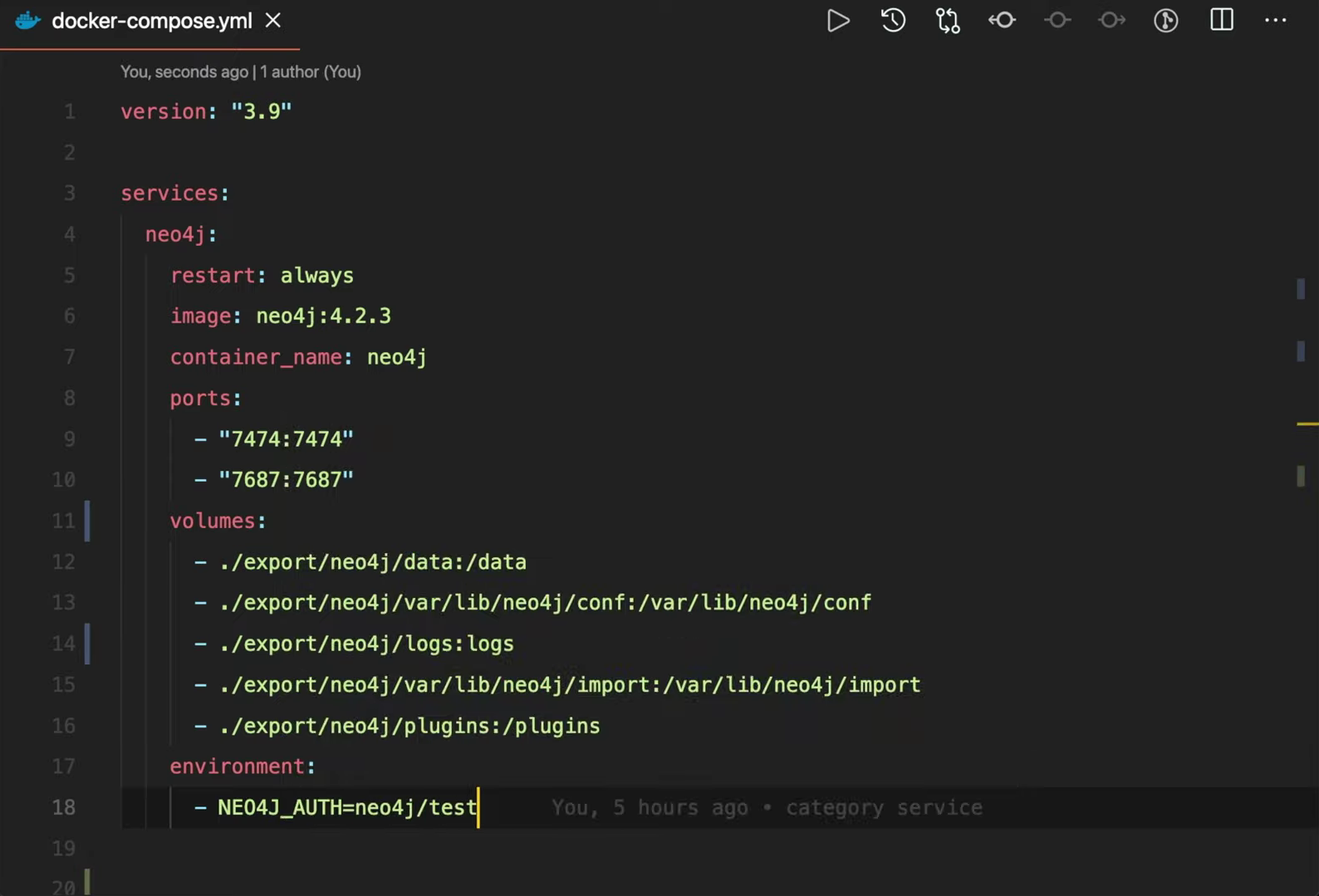1319x896 pixels.
Task: Click 'restart: always' value
Action: (x=316, y=276)
